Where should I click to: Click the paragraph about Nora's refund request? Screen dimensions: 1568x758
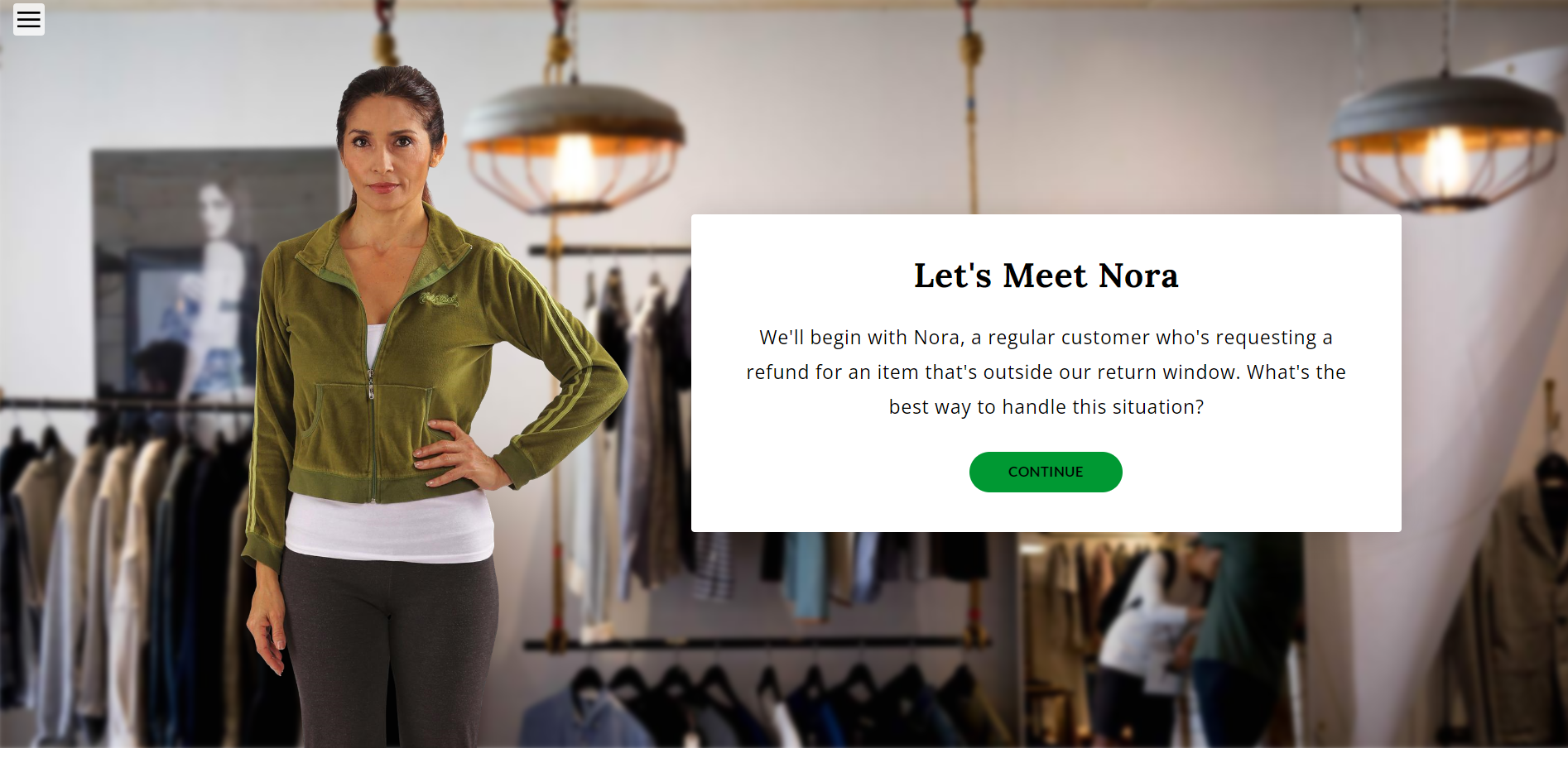pyautogui.click(x=1046, y=372)
